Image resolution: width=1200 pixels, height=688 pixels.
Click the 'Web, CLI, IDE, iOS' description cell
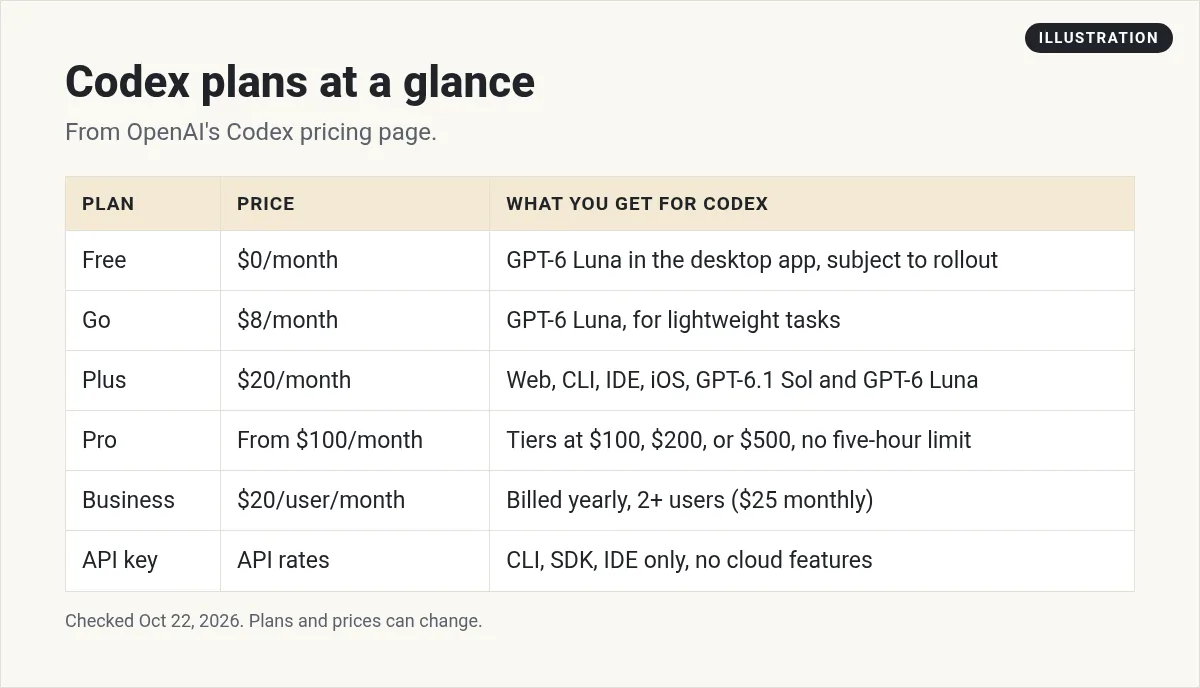coord(812,380)
